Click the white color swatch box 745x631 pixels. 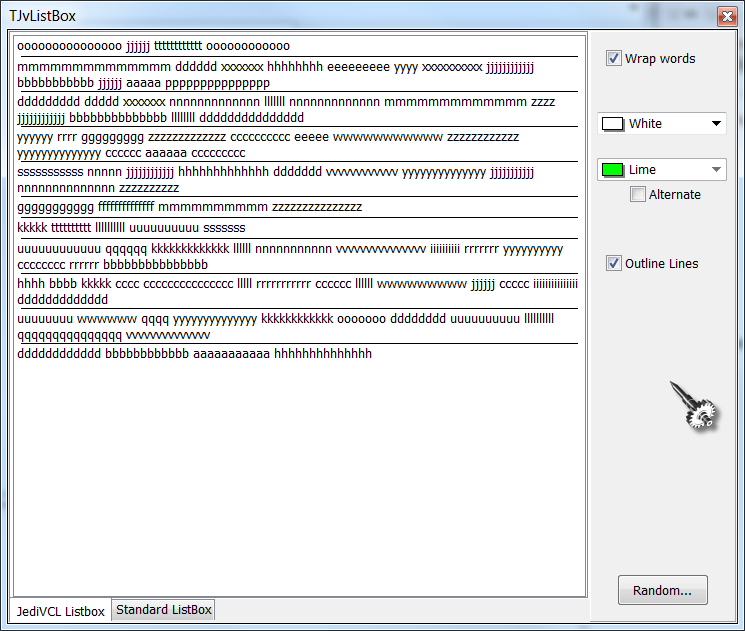pos(613,124)
